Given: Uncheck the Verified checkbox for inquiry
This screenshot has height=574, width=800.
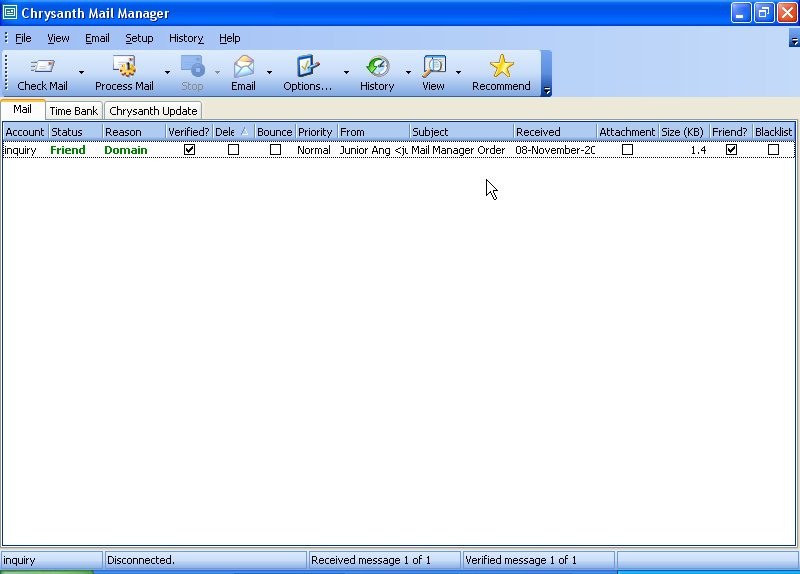Looking at the screenshot, I should tap(190, 150).
